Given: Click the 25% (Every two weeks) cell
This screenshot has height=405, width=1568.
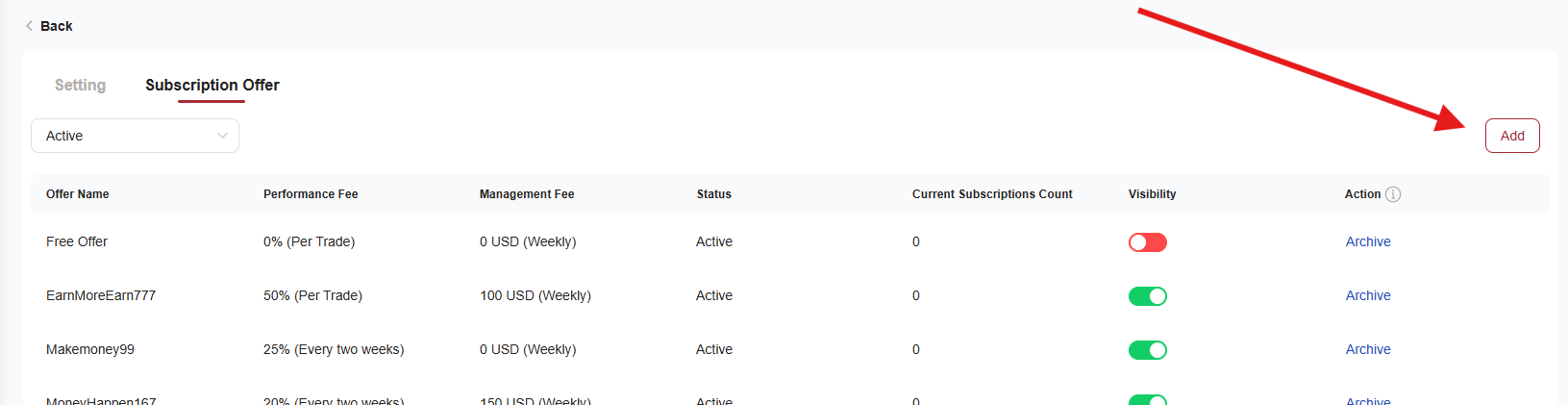Looking at the screenshot, I should 334,349.
